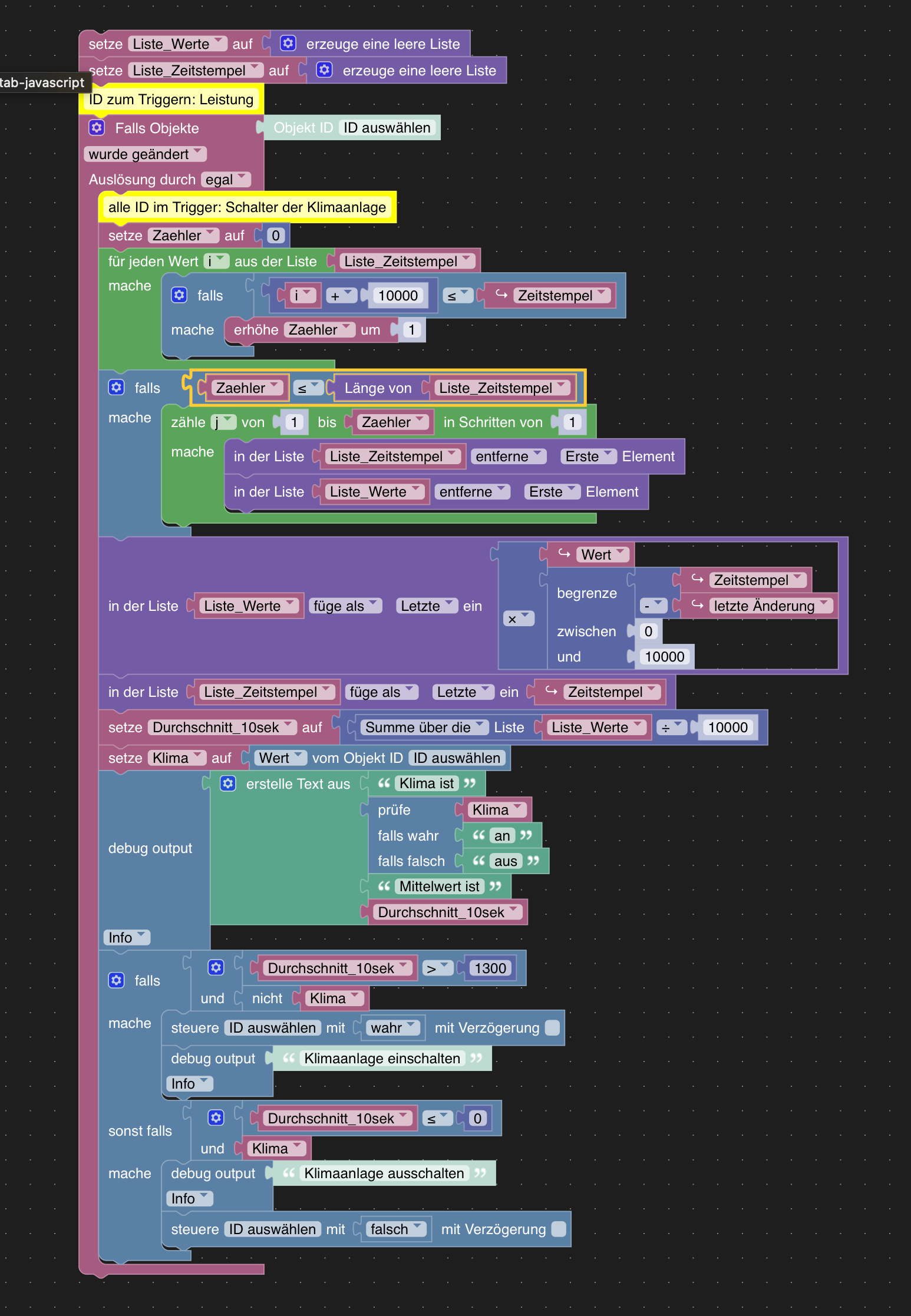911x1316 pixels.
Task: Click gear icon on Liste_Werte empty list block
Action: click(288, 43)
